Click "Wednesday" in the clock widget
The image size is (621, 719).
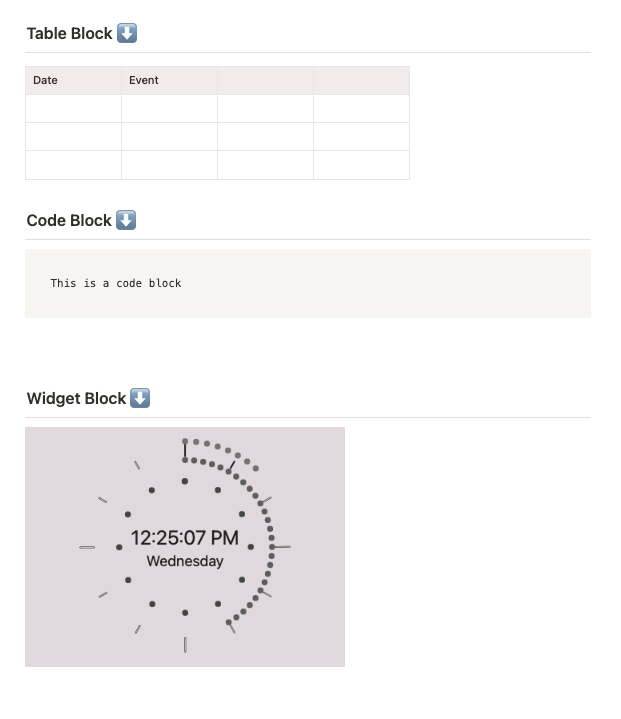pos(185,561)
